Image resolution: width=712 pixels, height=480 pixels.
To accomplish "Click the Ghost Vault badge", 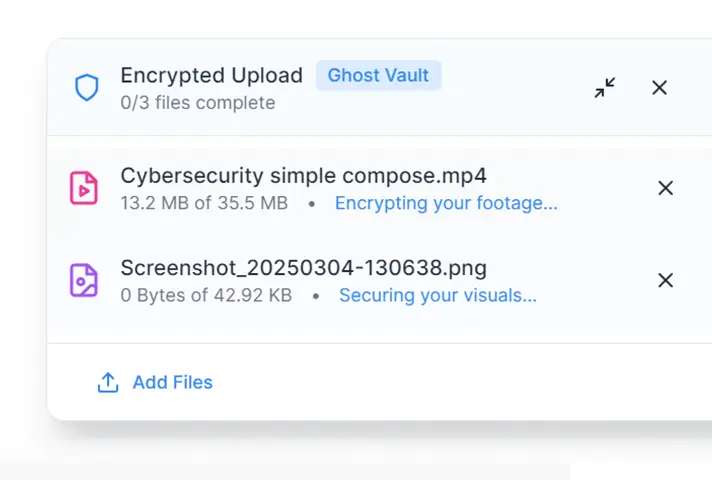I will coord(378,75).
